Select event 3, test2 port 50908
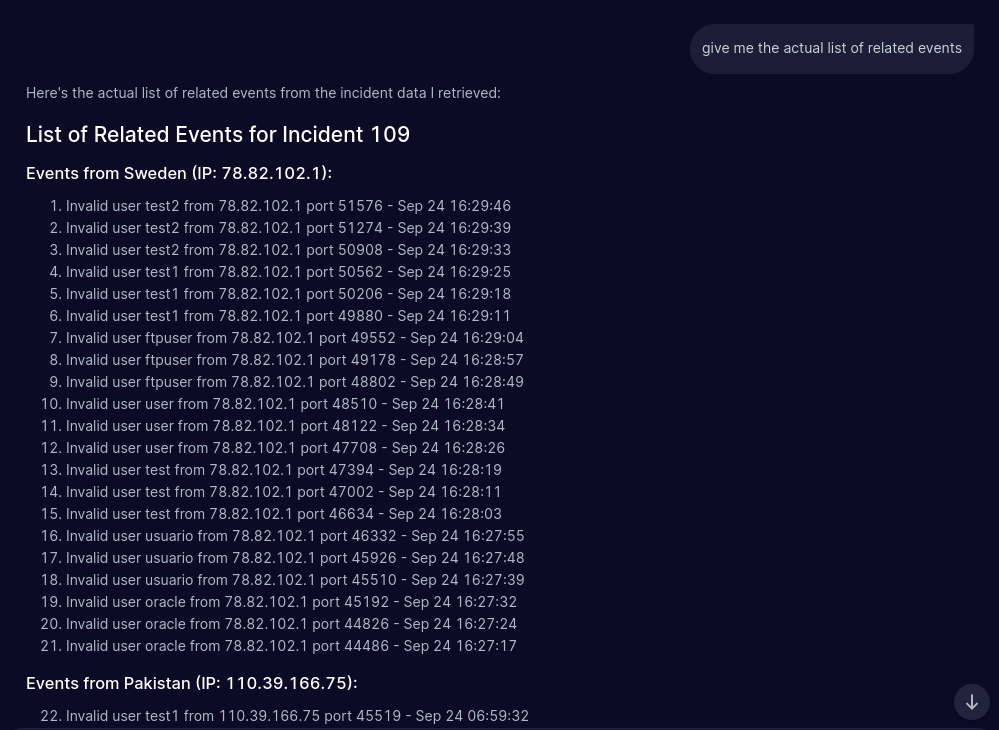The image size is (999, 730). (x=288, y=250)
